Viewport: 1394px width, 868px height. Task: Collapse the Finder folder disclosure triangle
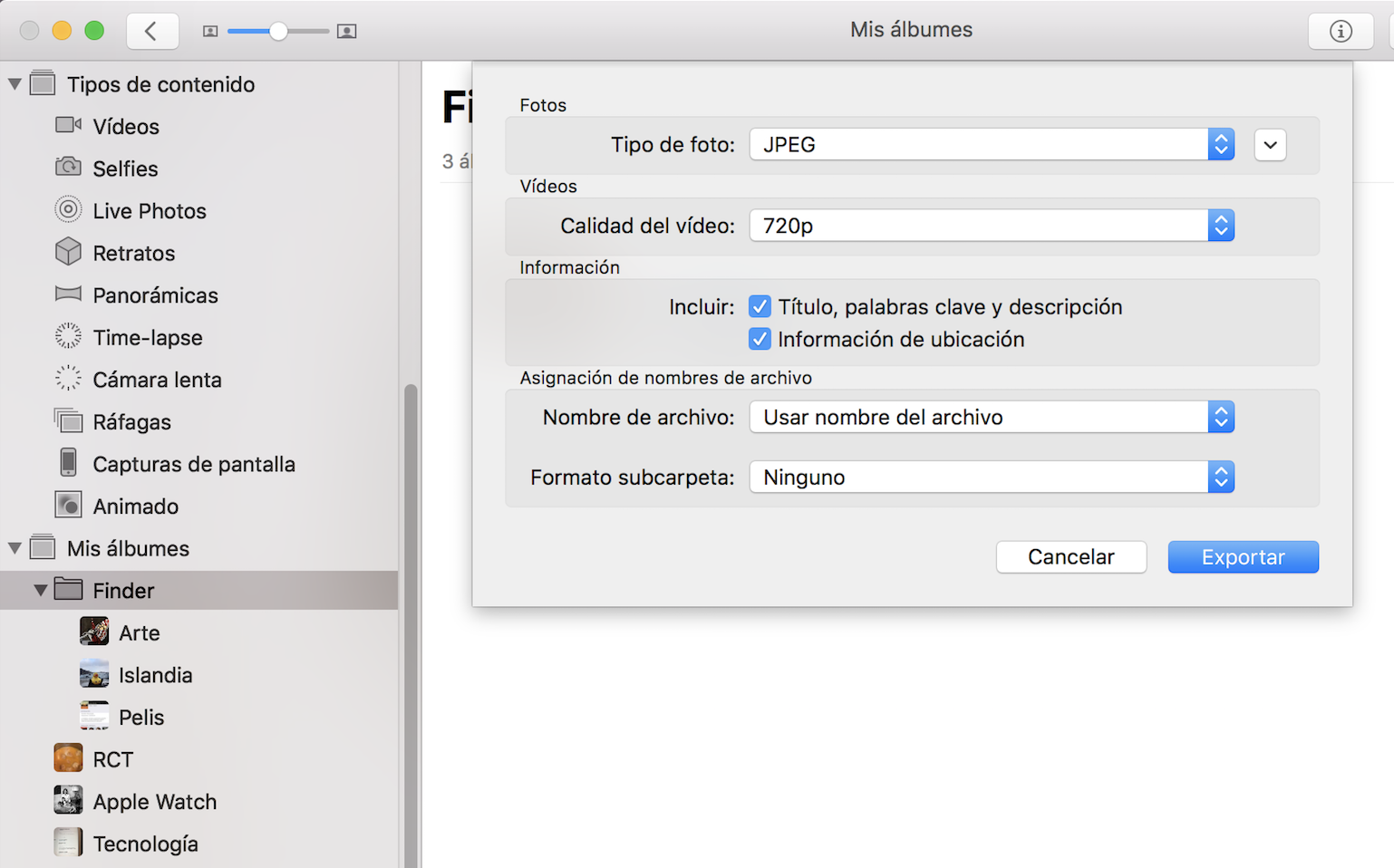(40, 591)
